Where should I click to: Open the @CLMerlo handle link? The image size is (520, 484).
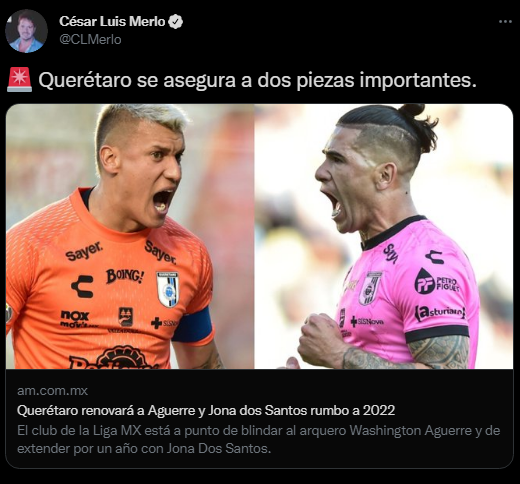(x=90, y=39)
